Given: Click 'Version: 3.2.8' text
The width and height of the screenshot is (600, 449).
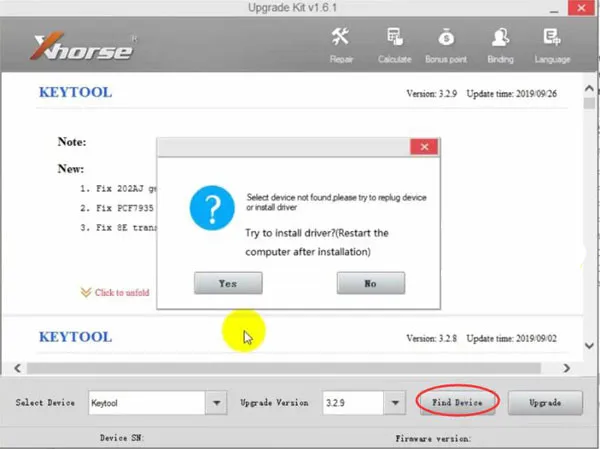Looking at the screenshot, I should coord(432,338).
